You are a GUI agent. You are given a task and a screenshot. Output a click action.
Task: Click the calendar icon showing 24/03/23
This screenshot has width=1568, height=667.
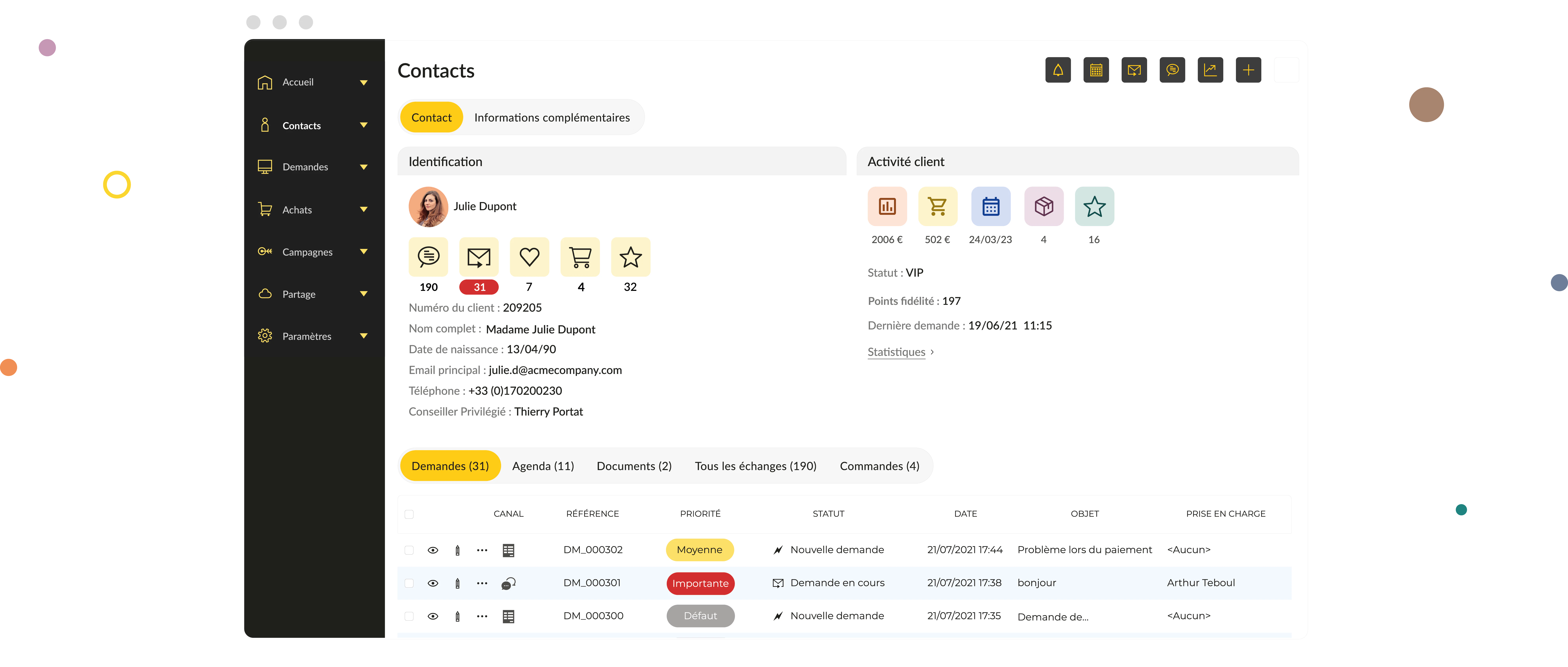(x=991, y=206)
